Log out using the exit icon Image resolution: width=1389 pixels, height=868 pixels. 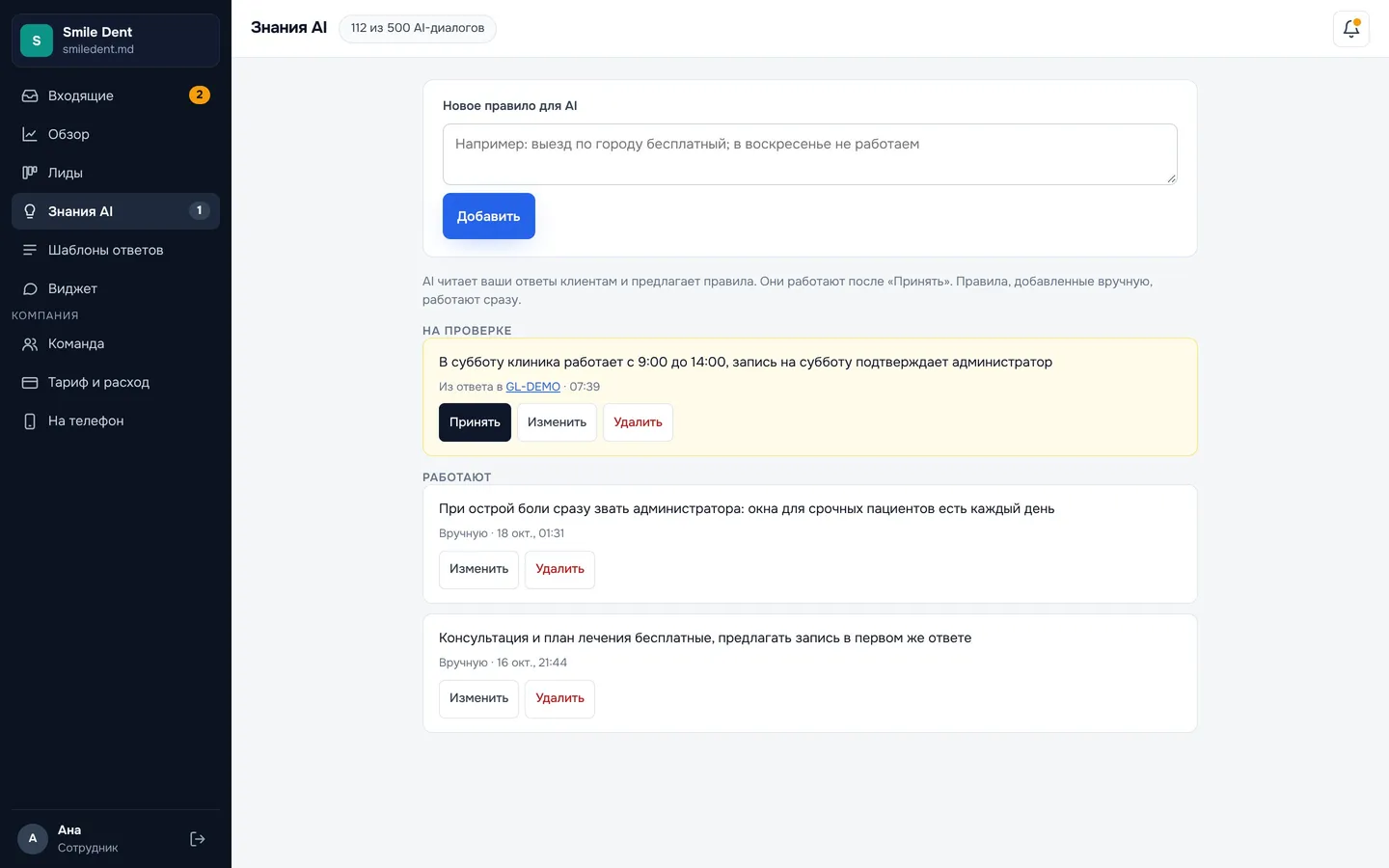pyautogui.click(x=198, y=839)
